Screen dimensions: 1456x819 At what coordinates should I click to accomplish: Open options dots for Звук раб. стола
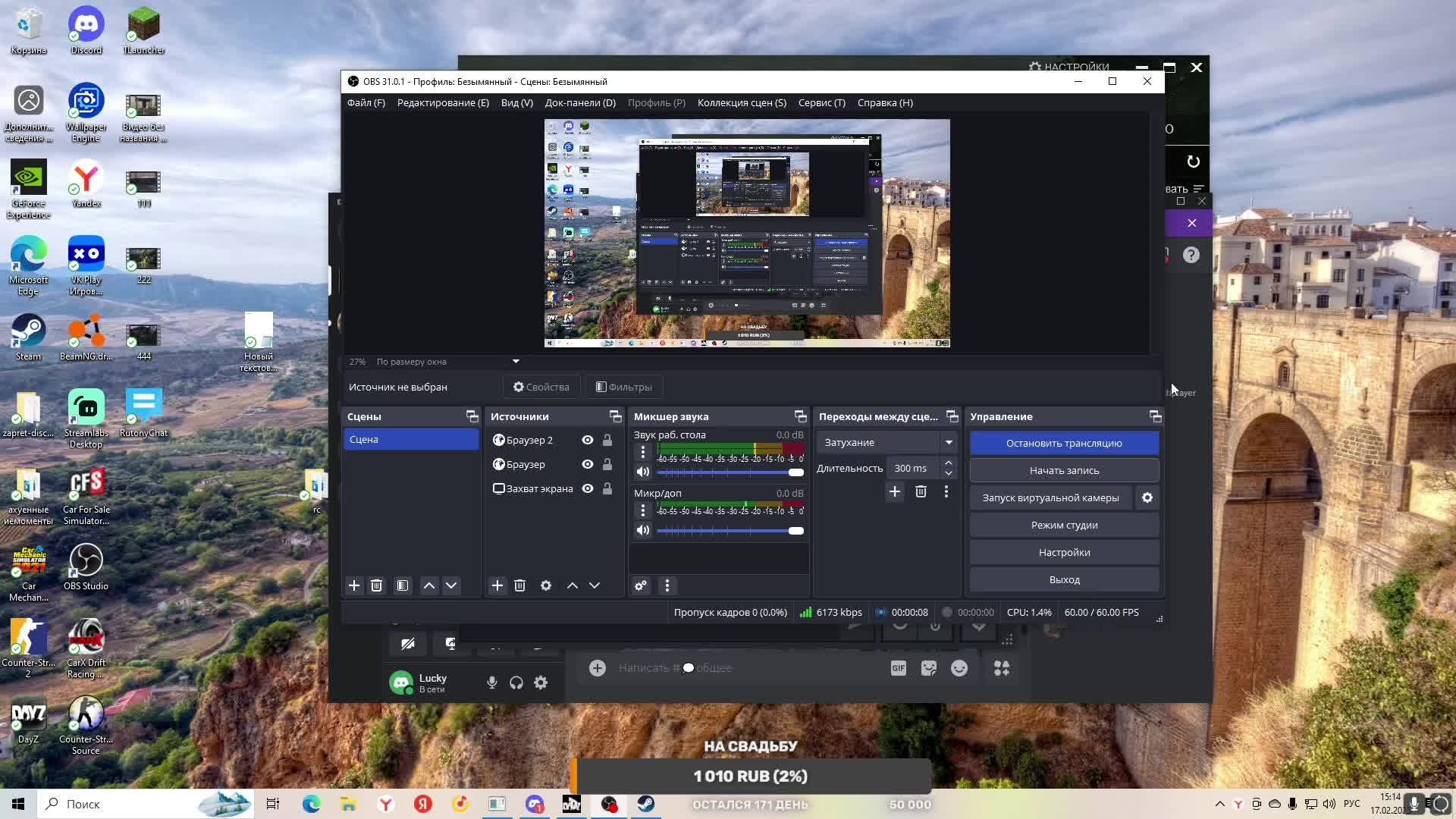tap(643, 452)
